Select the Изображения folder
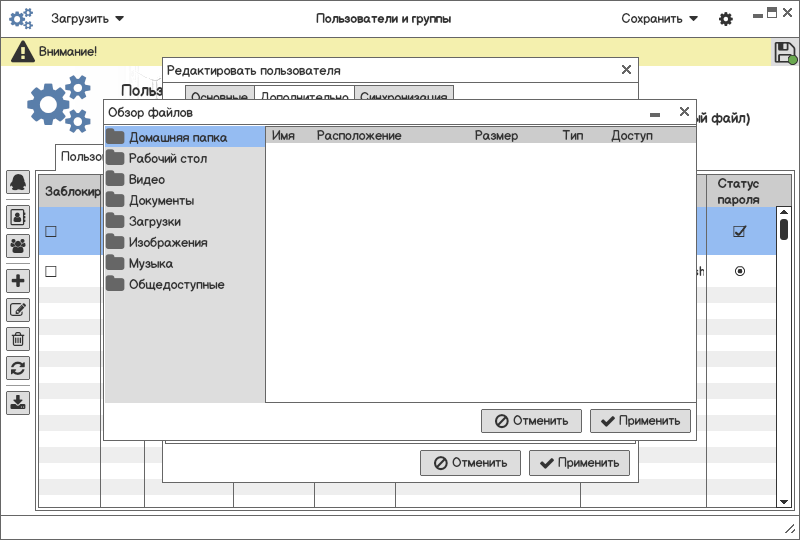 pyautogui.click(x=185, y=242)
